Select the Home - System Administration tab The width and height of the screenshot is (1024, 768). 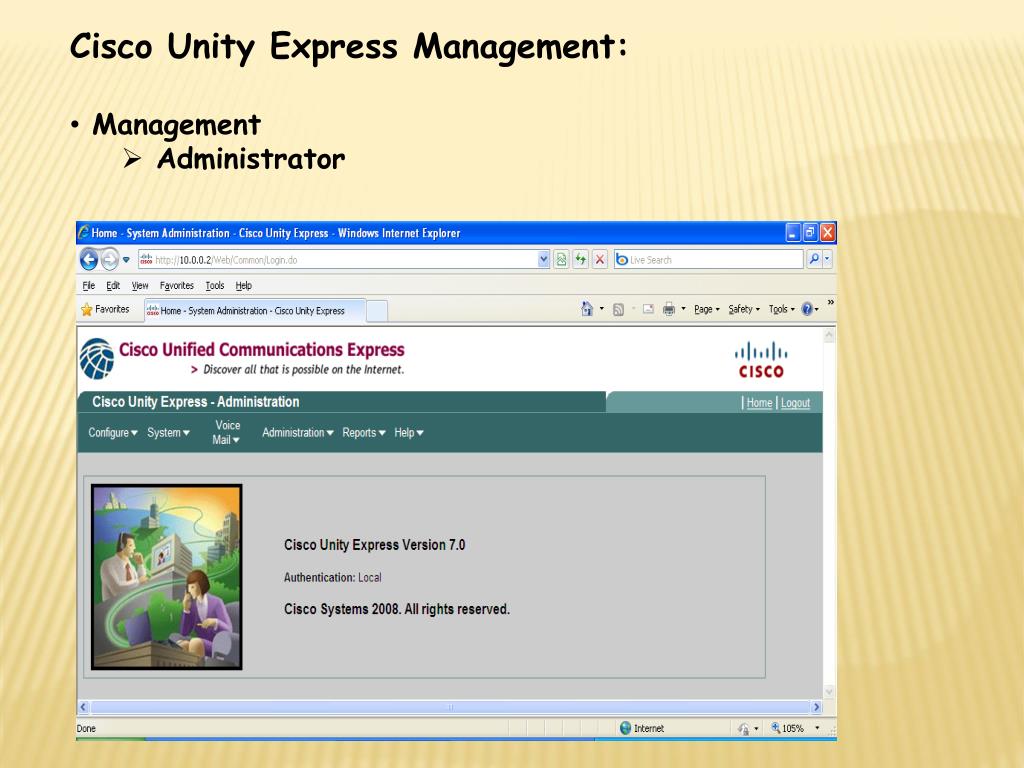click(x=255, y=311)
